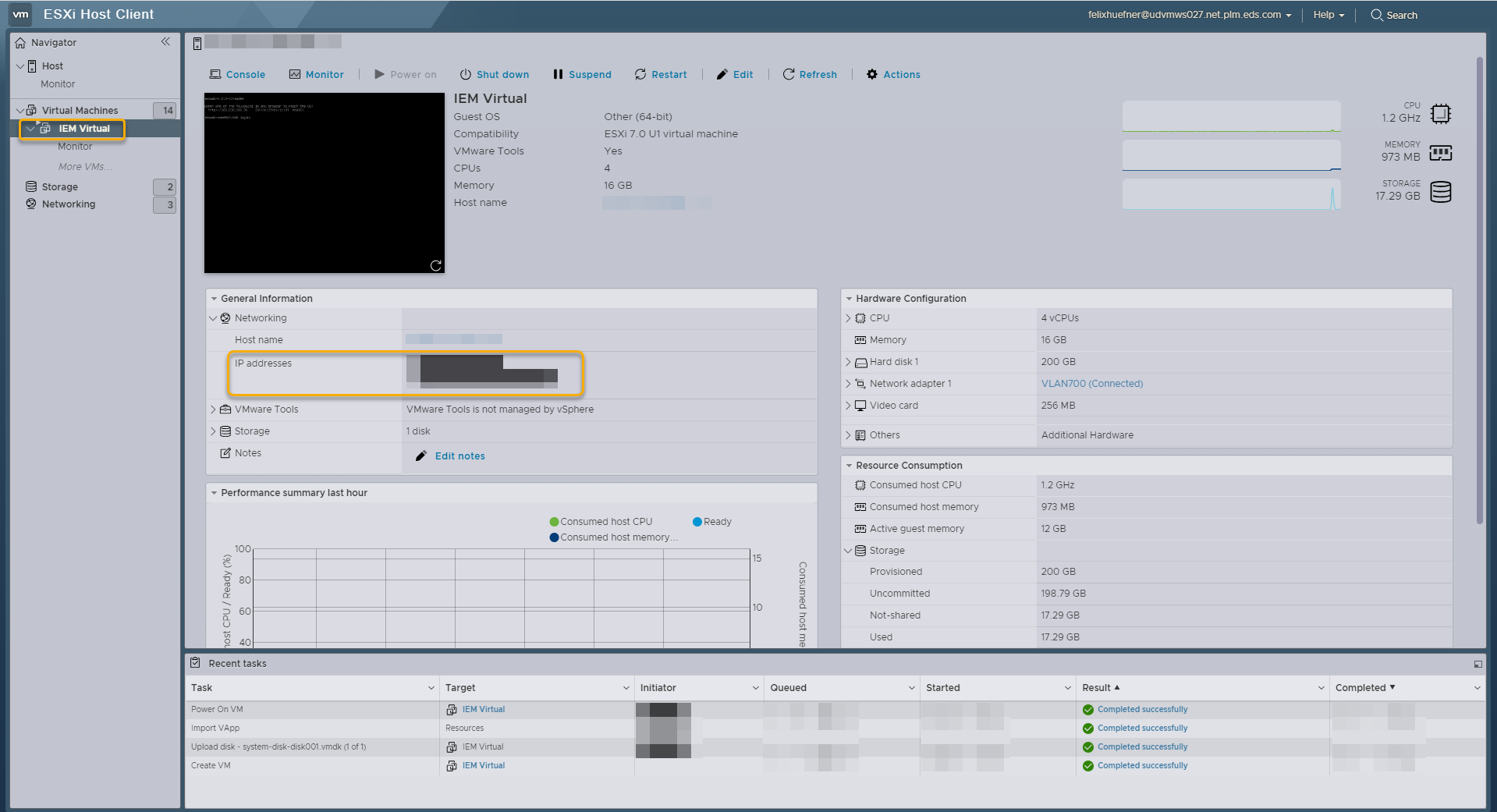The height and width of the screenshot is (812, 1497).
Task: Suspend the virtual machine
Action: click(x=582, y=74)
